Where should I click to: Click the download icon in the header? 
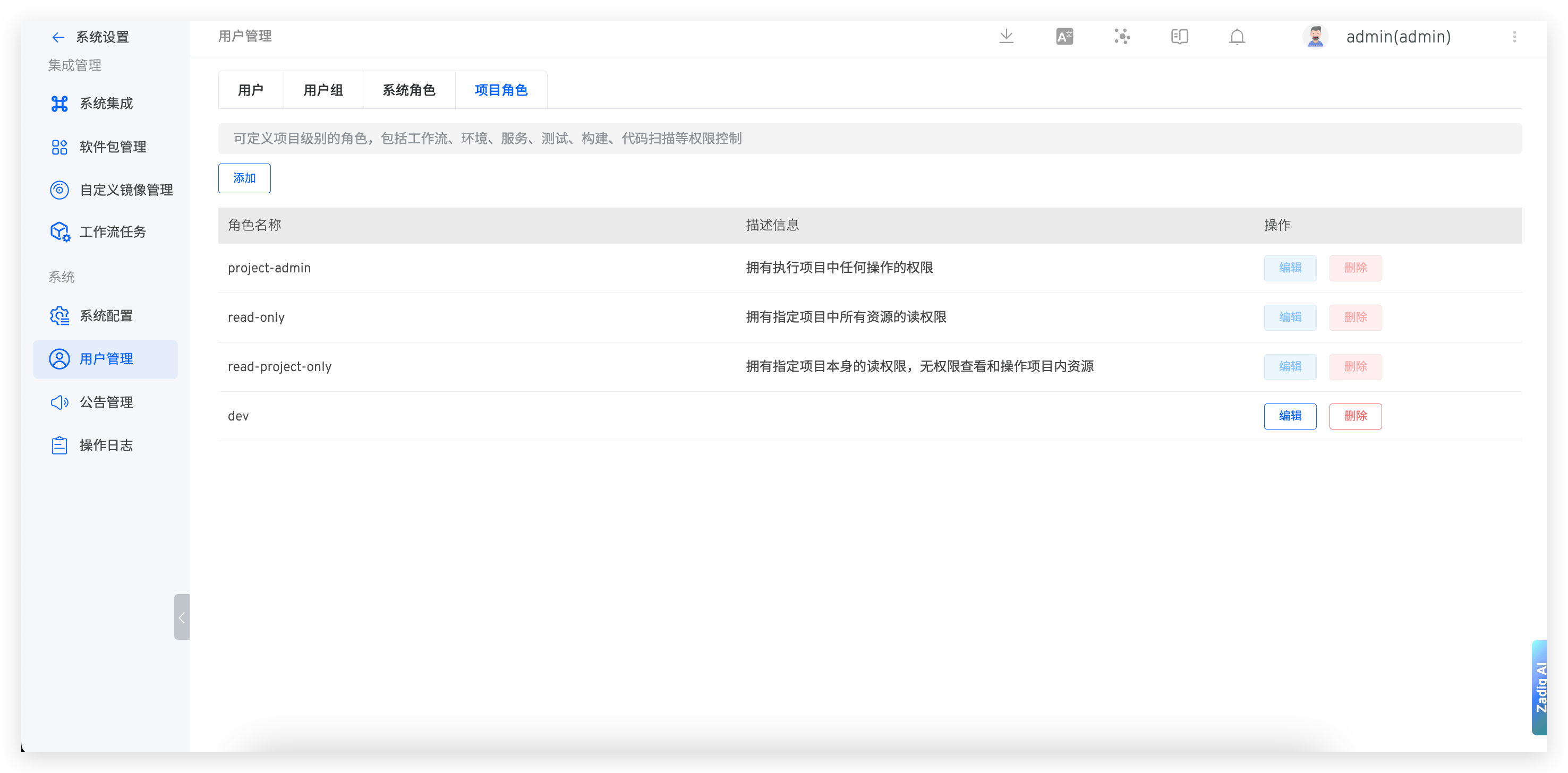[1006, 37]
